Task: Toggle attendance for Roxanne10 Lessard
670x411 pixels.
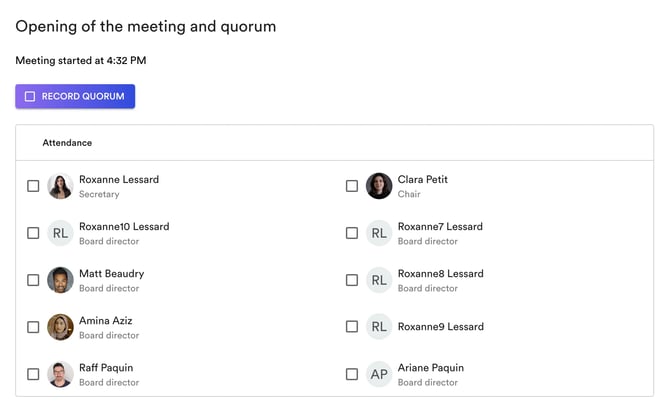Action: click(x=33, y=233)
